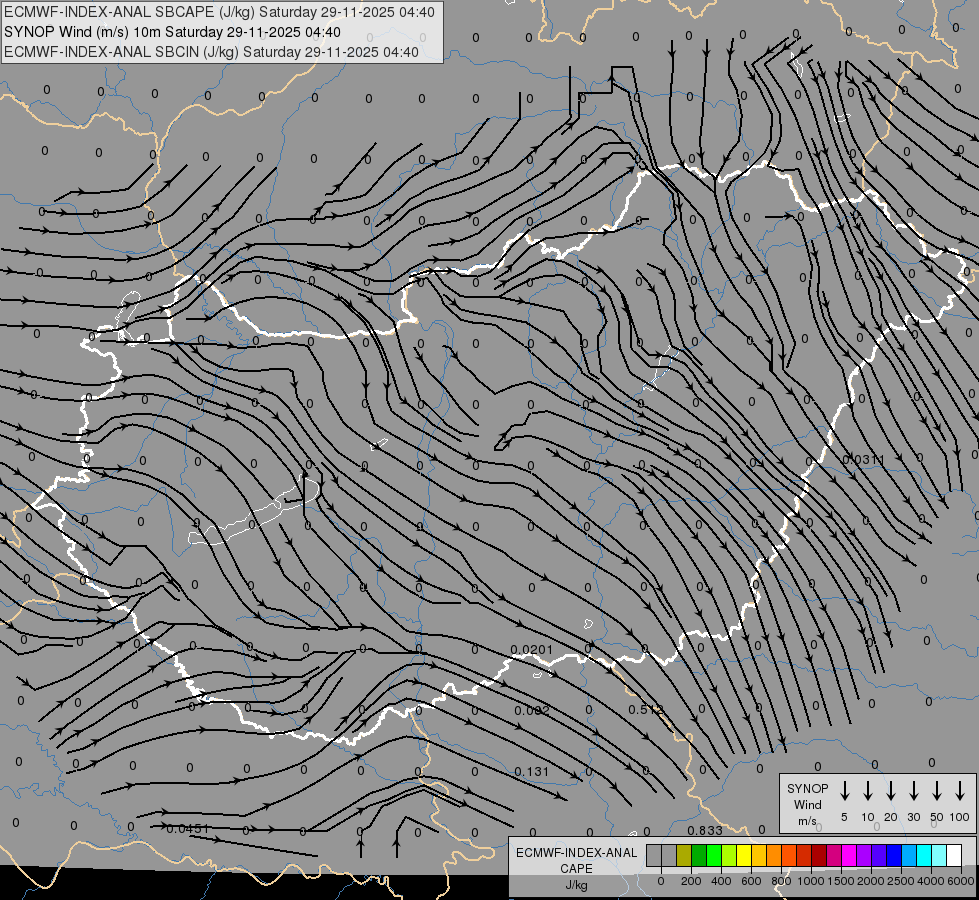Pick the pure blue CAPE legend swatch

(x=893, y=855)
